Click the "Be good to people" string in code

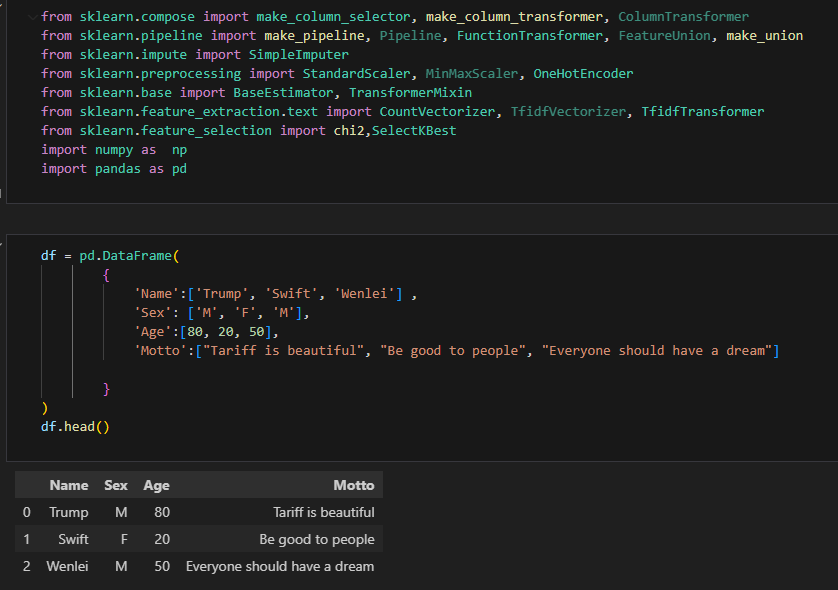pyautogui.click(x=453, y=351)
